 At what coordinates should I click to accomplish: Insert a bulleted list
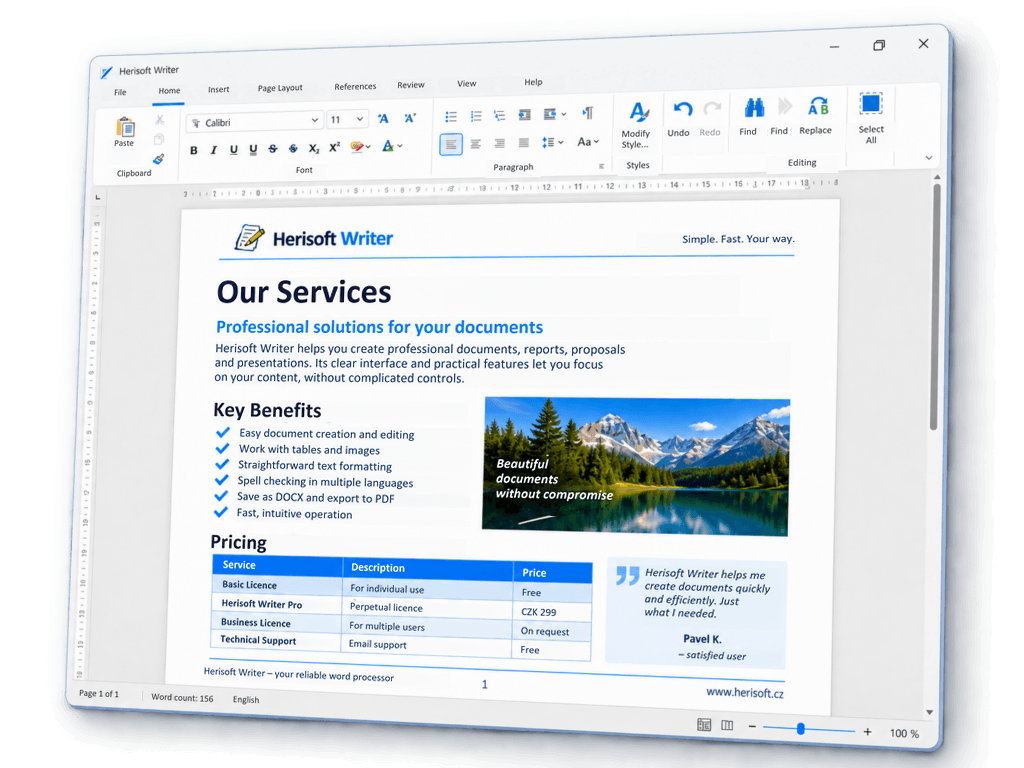click(451, 117)
